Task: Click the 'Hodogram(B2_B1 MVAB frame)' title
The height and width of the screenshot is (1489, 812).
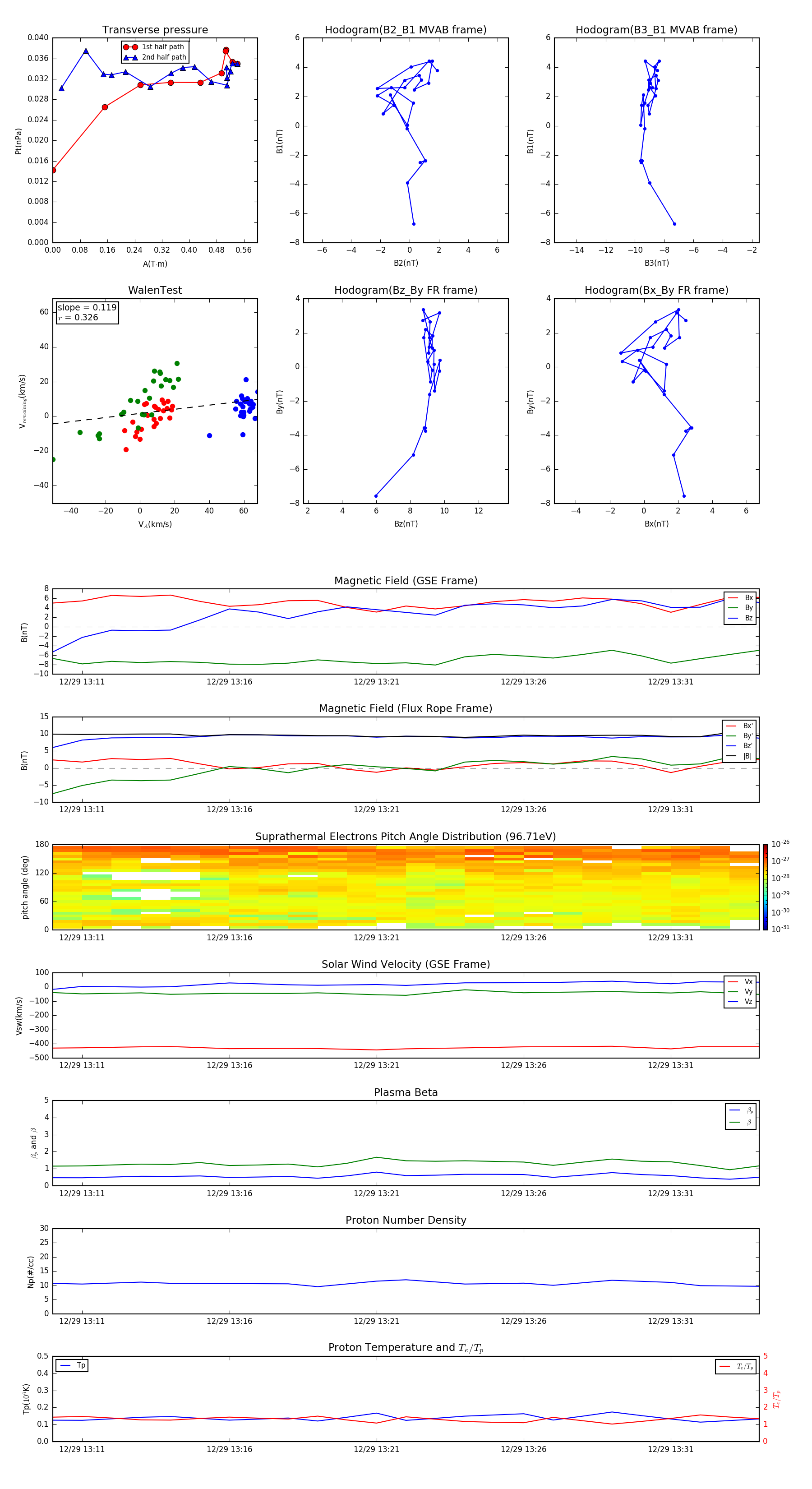Action: (406, 30)
